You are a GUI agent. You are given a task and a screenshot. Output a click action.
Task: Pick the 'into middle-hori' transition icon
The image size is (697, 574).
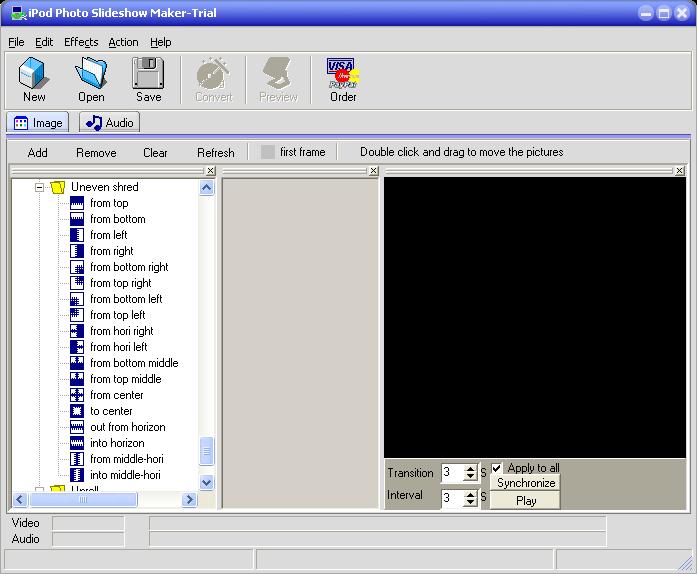pos(77,475)
